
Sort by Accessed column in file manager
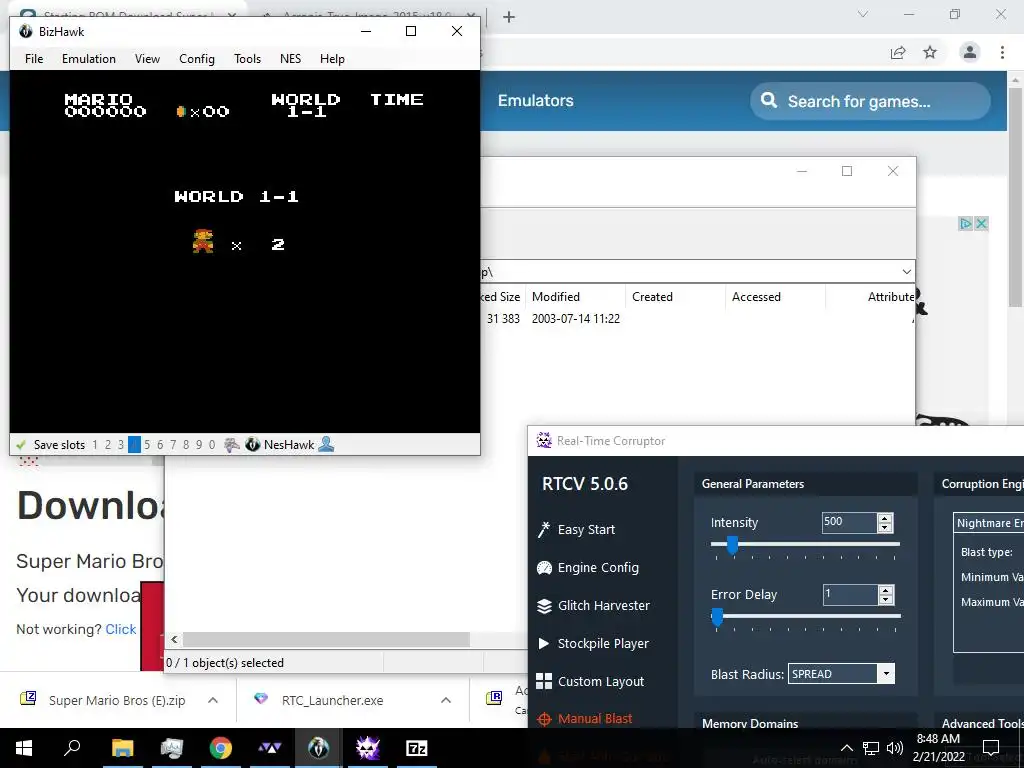pyautogui.click(x=775, y=296)
